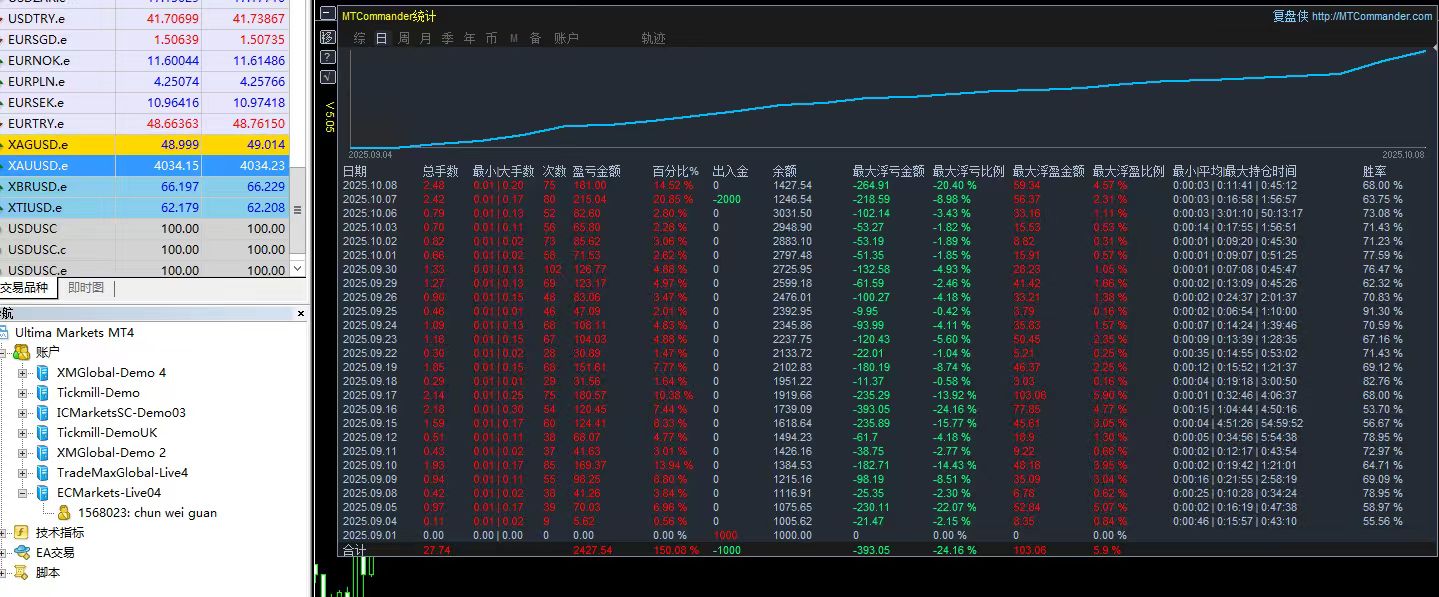
Task: Click the 移 move panel icon
Action: (327, 37)
